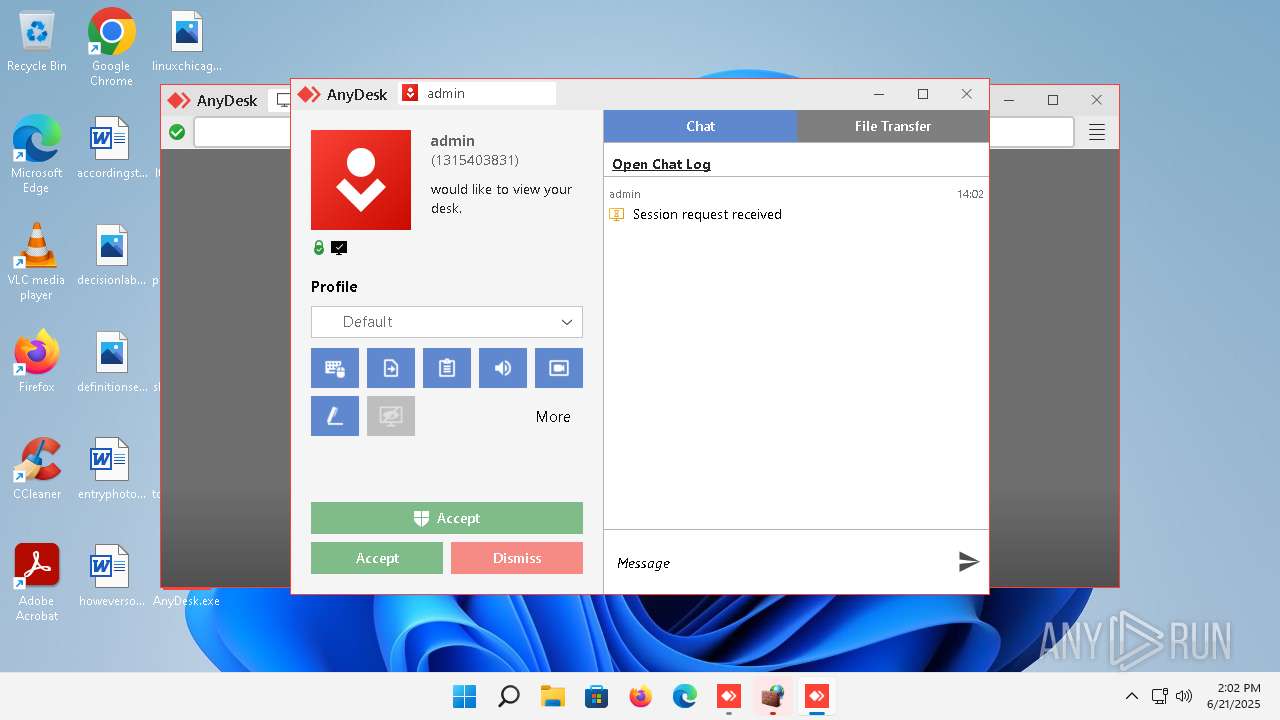Click the AnyDesk.exe label on the desktop
1280x720 pixels.
[x=187, y=601]
